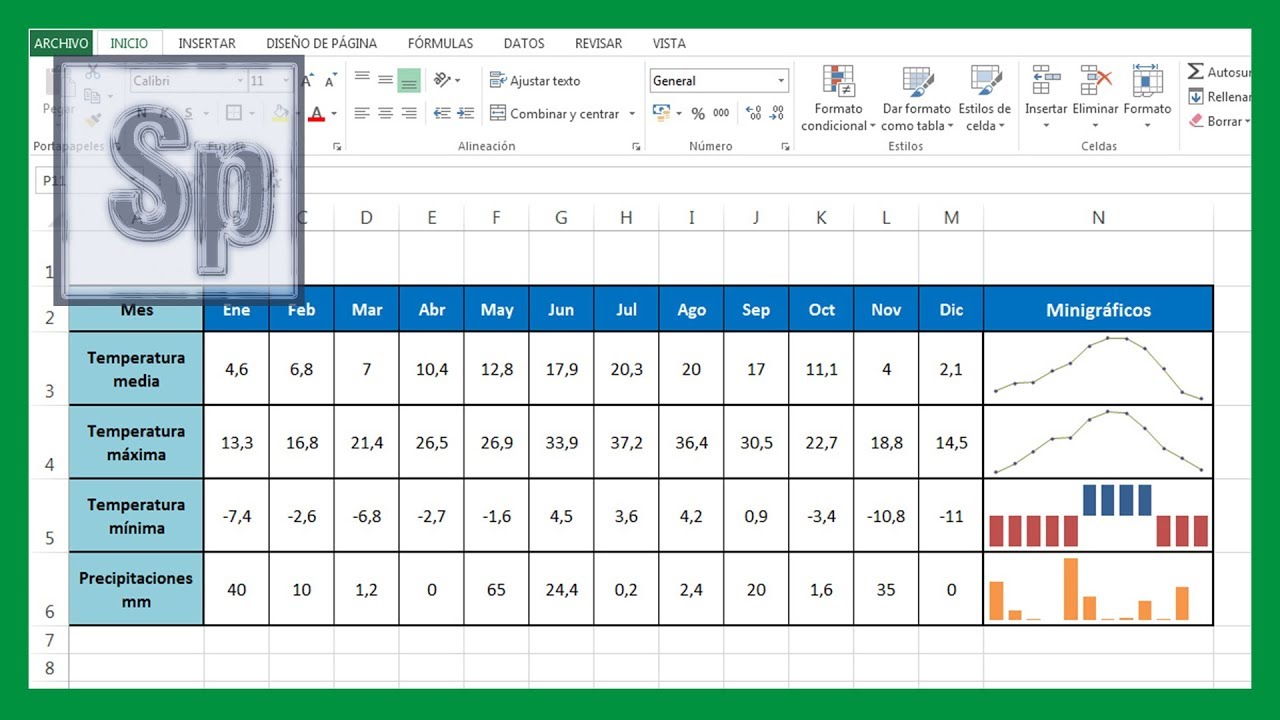Toggle Ajustar texto wrapping
Viewport: 1280px width, 720px height.
tap(535, 81)
